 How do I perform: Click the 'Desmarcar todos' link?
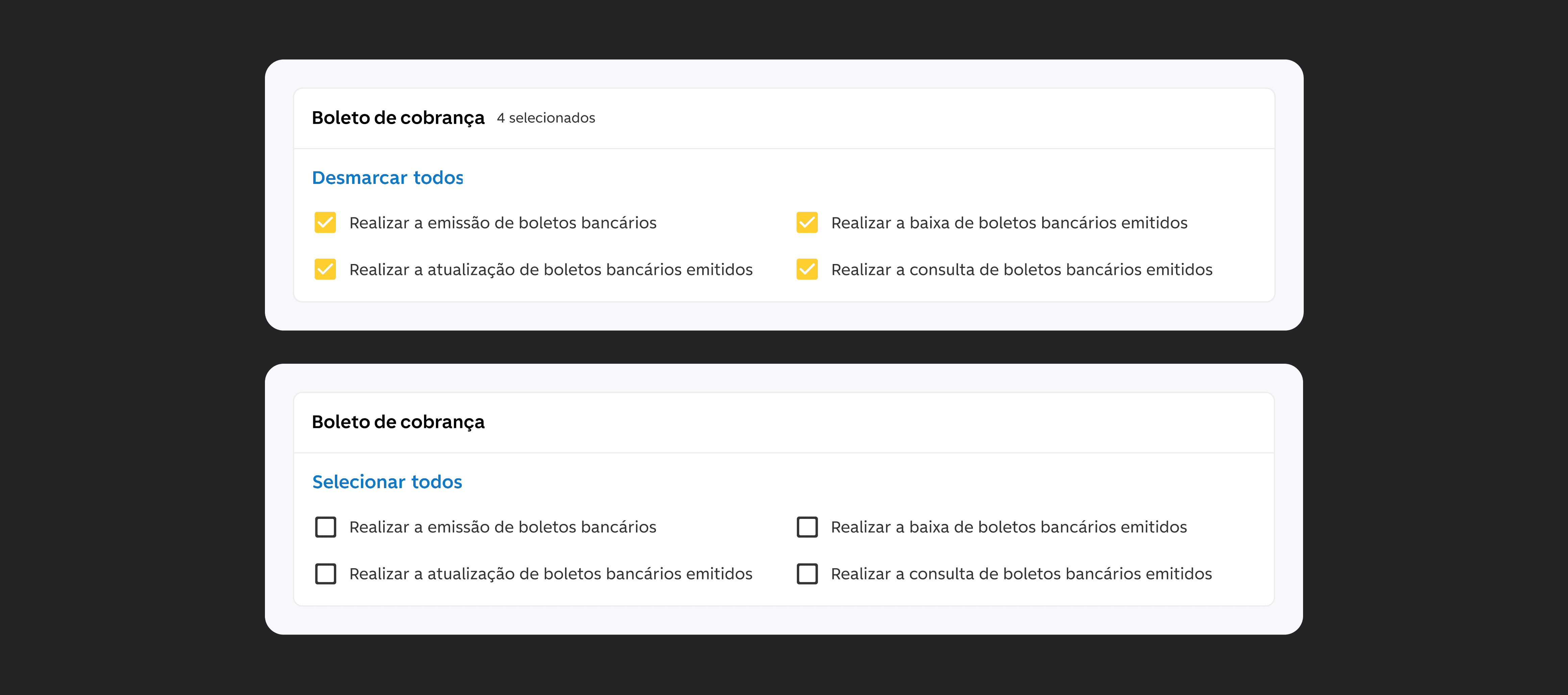[x=387, y=178]
